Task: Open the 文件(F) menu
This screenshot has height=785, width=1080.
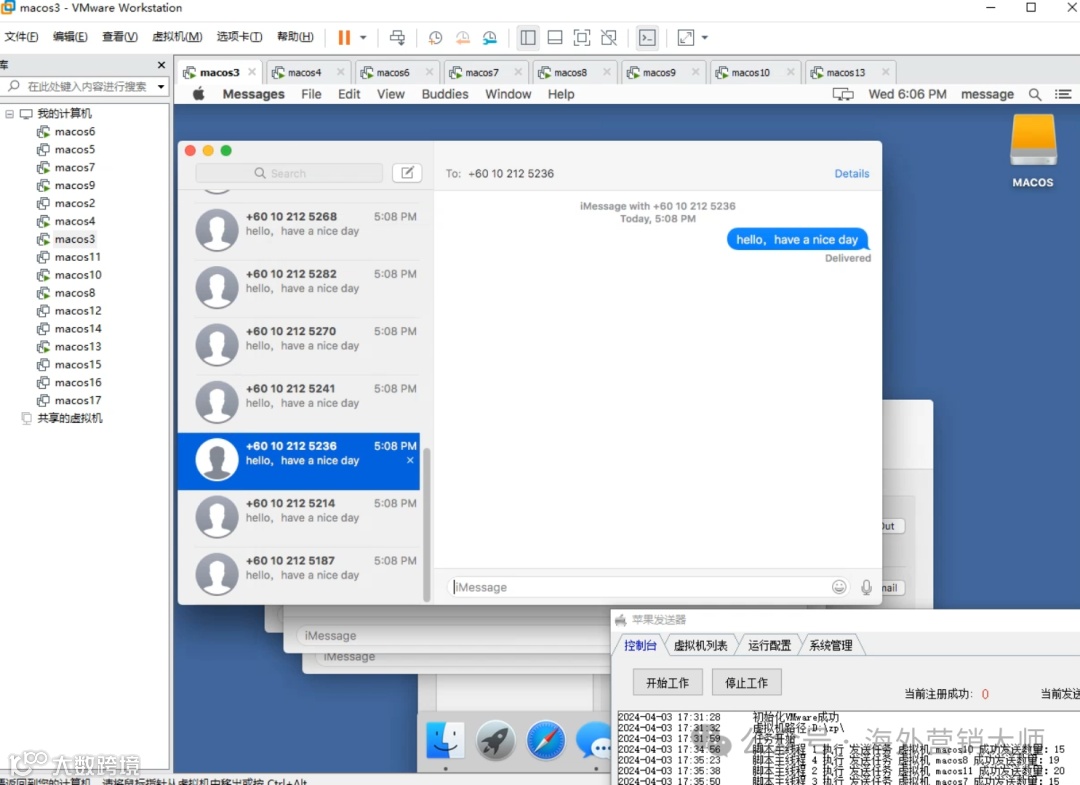Action: click(x=21, y=36)
